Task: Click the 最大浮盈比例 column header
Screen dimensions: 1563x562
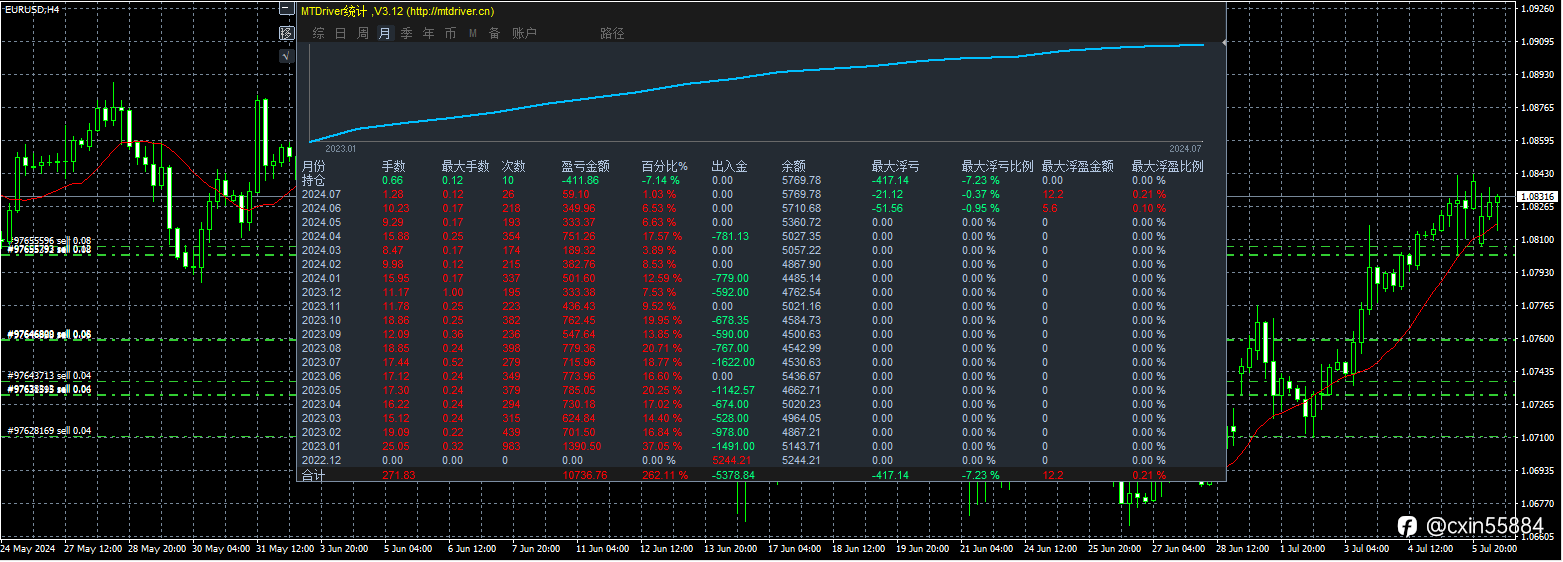Action: click(1167, 167)
